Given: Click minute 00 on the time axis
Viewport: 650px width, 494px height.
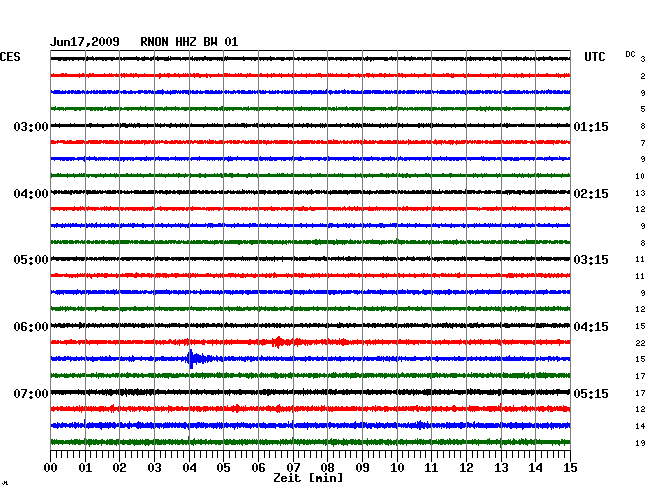Looking at the screenshot, I should click(51, 467).
